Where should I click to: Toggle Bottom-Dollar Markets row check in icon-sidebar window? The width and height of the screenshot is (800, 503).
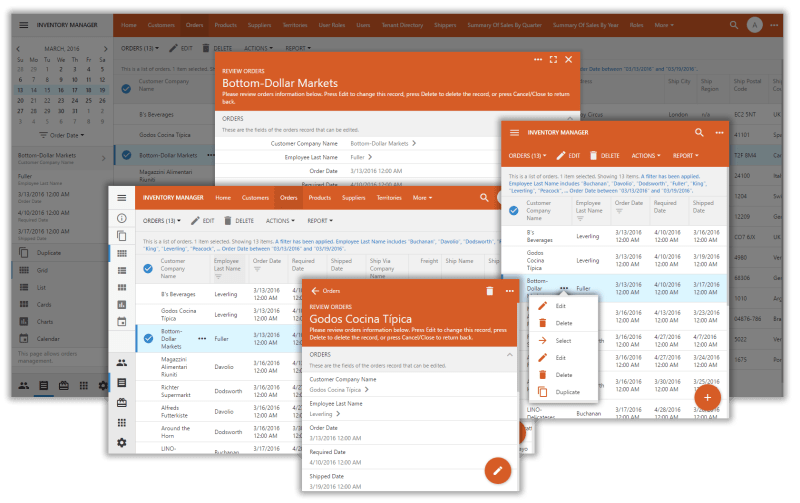(x=148, y=339)
